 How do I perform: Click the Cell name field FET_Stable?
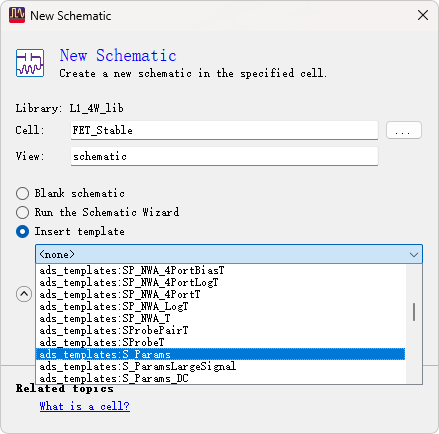coord(224,130)
